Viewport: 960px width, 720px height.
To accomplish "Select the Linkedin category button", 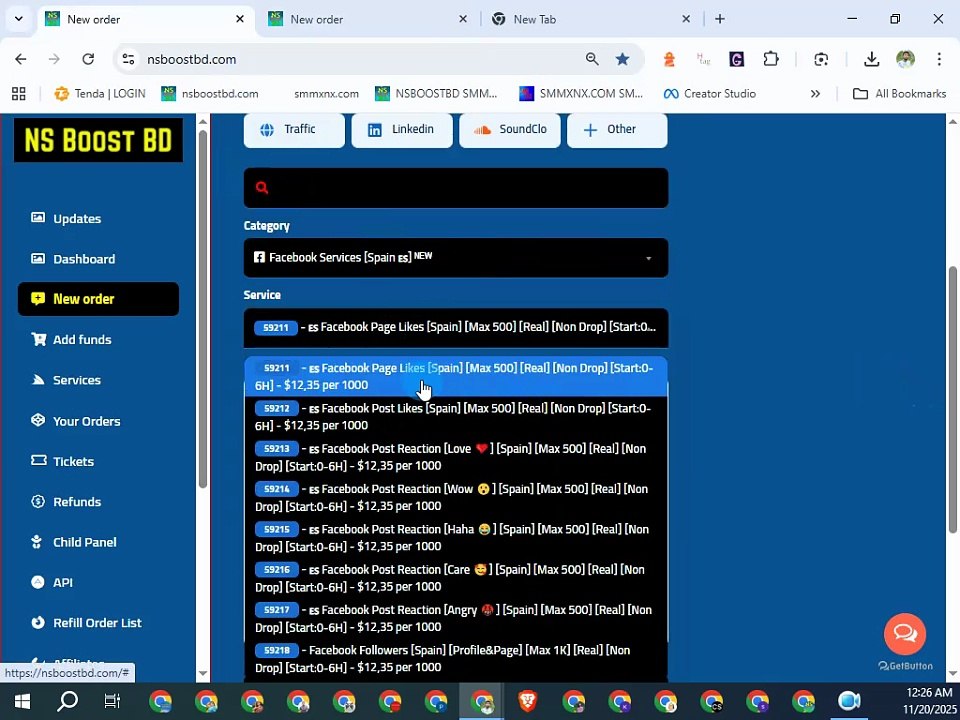I will point(402,129).
